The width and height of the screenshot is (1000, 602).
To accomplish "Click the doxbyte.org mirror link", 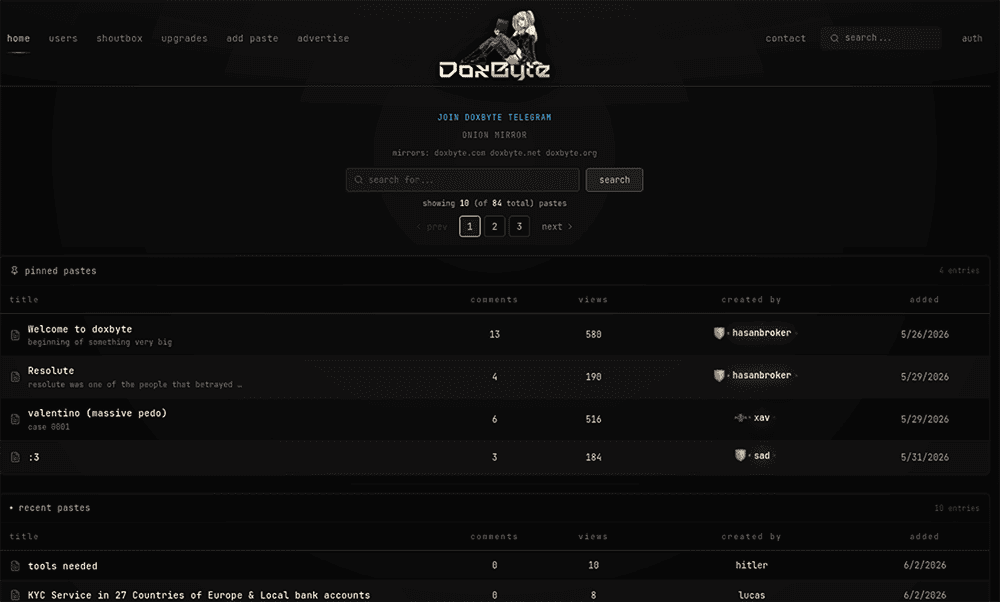I will click(571, 153).
